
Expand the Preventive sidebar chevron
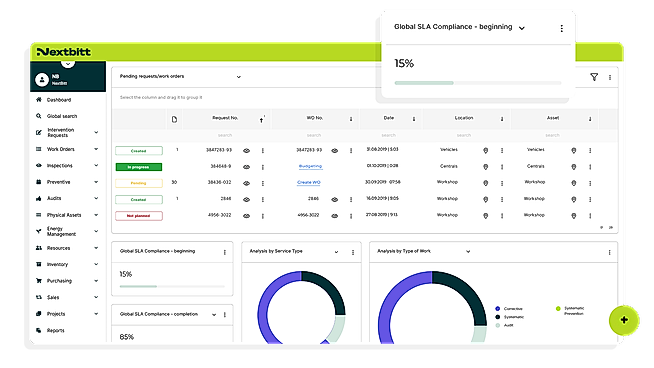pos(96,182)
